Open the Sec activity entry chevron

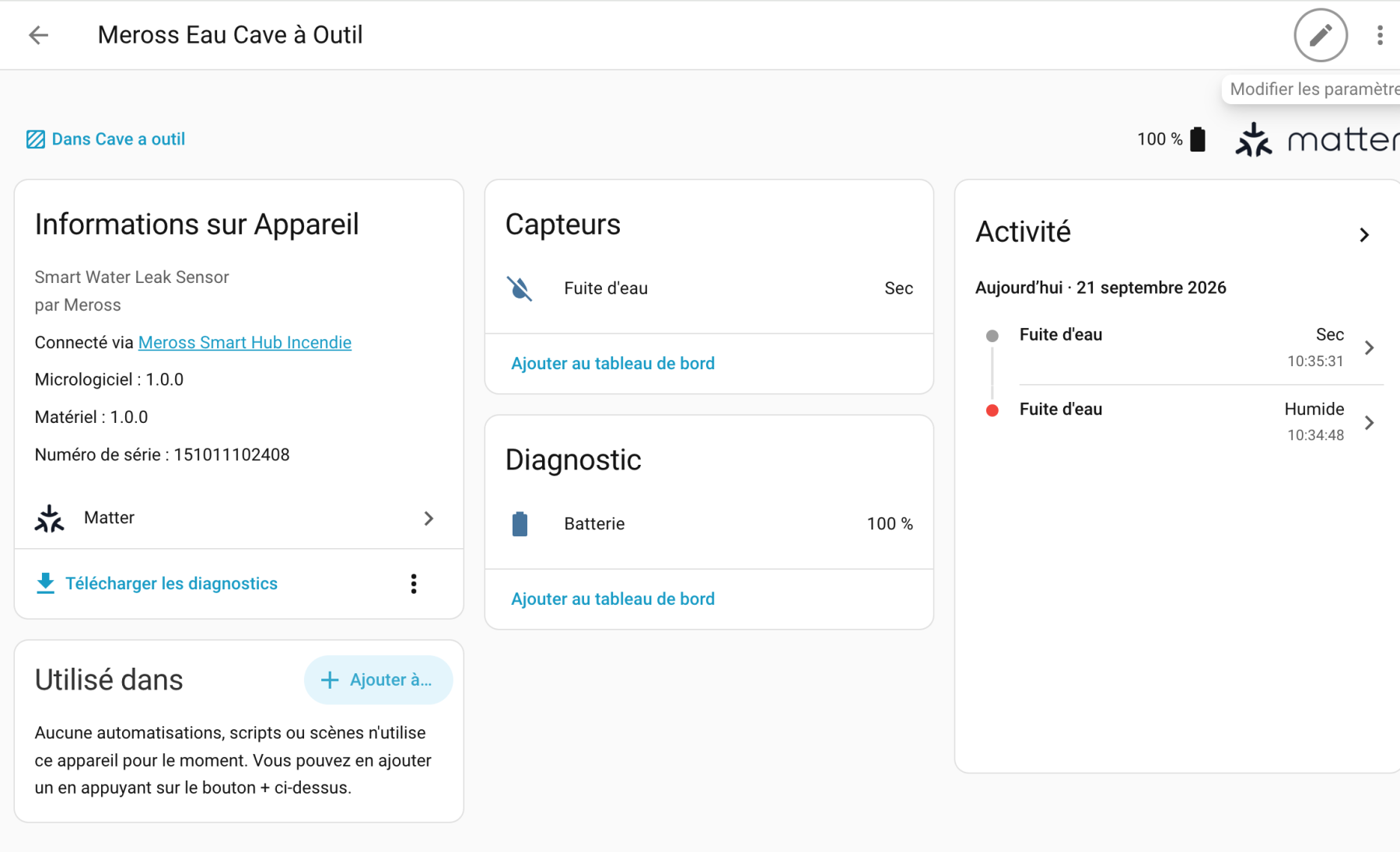[x=1370, y=347]
